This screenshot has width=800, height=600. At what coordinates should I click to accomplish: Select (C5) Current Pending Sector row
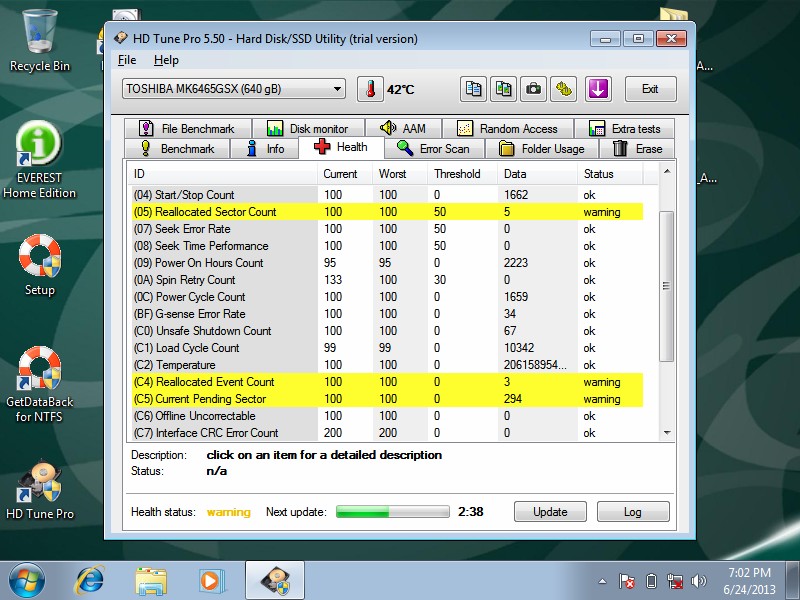(388, 399)
